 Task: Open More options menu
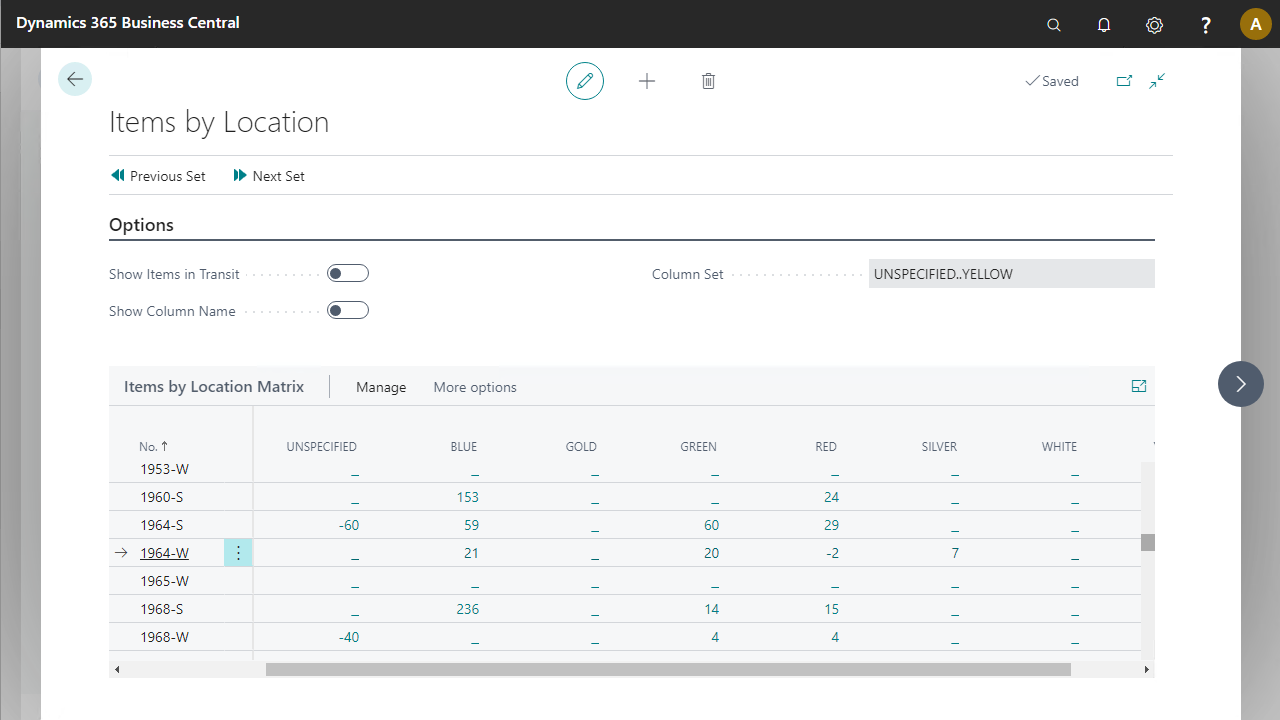pyautogui.click(x=475, y=387)
